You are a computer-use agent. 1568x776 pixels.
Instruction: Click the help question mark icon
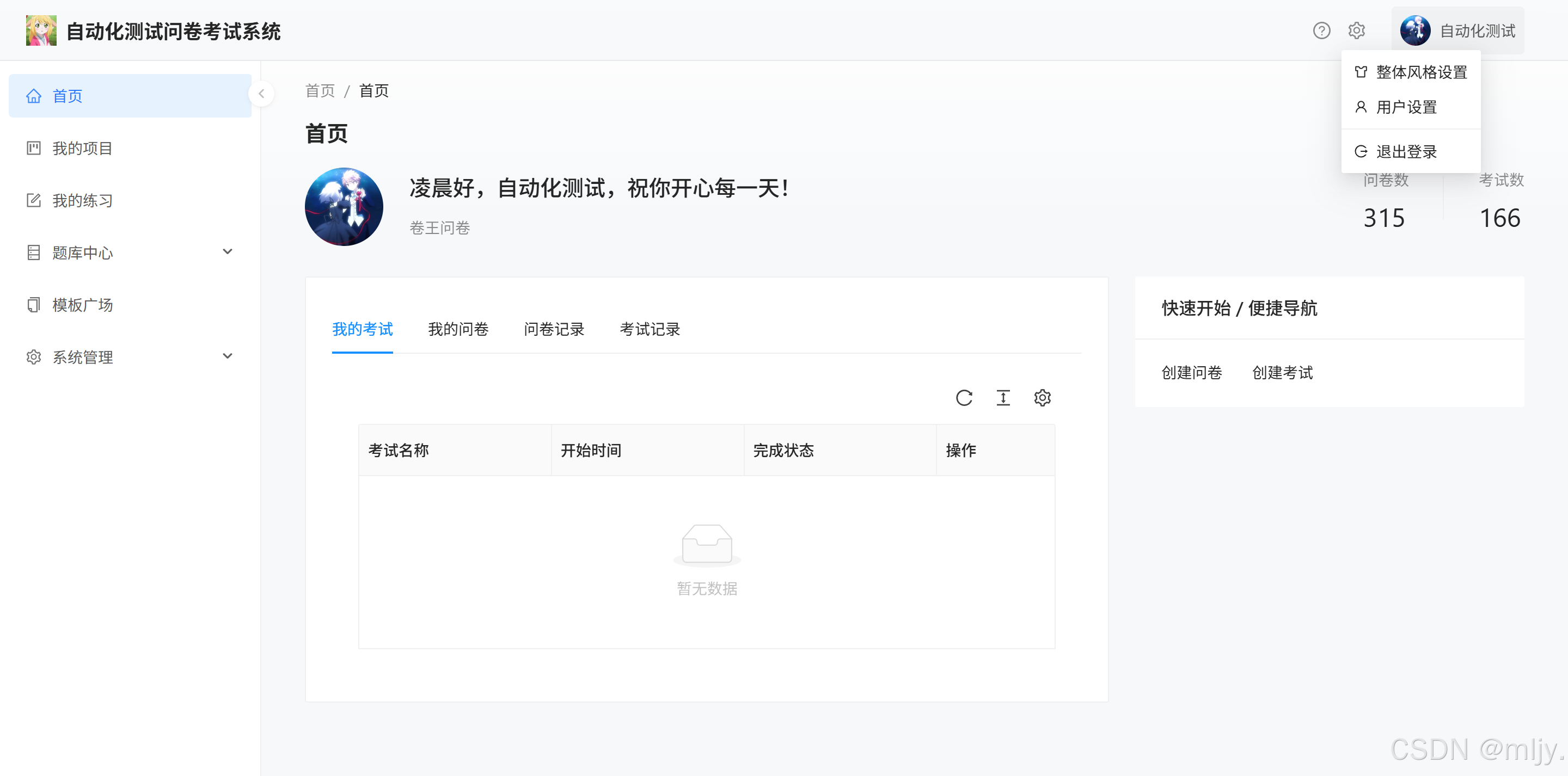(x=1321, y=30)
